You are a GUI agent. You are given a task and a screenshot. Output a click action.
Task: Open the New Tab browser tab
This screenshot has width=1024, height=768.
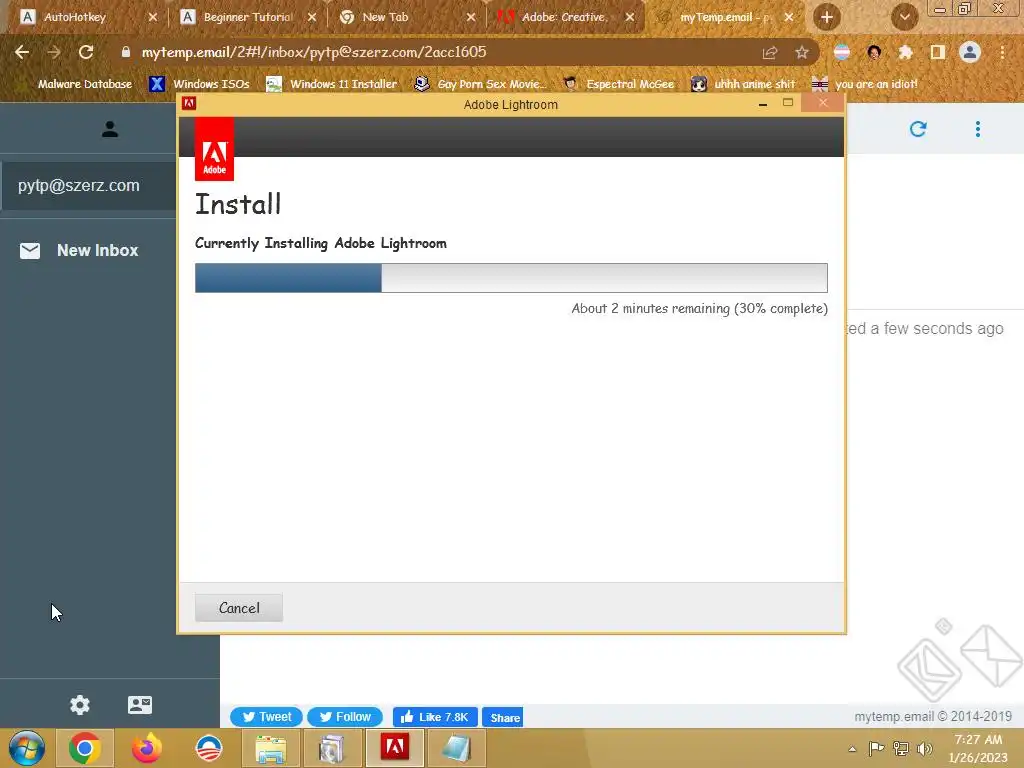click(x=385, y=17)
